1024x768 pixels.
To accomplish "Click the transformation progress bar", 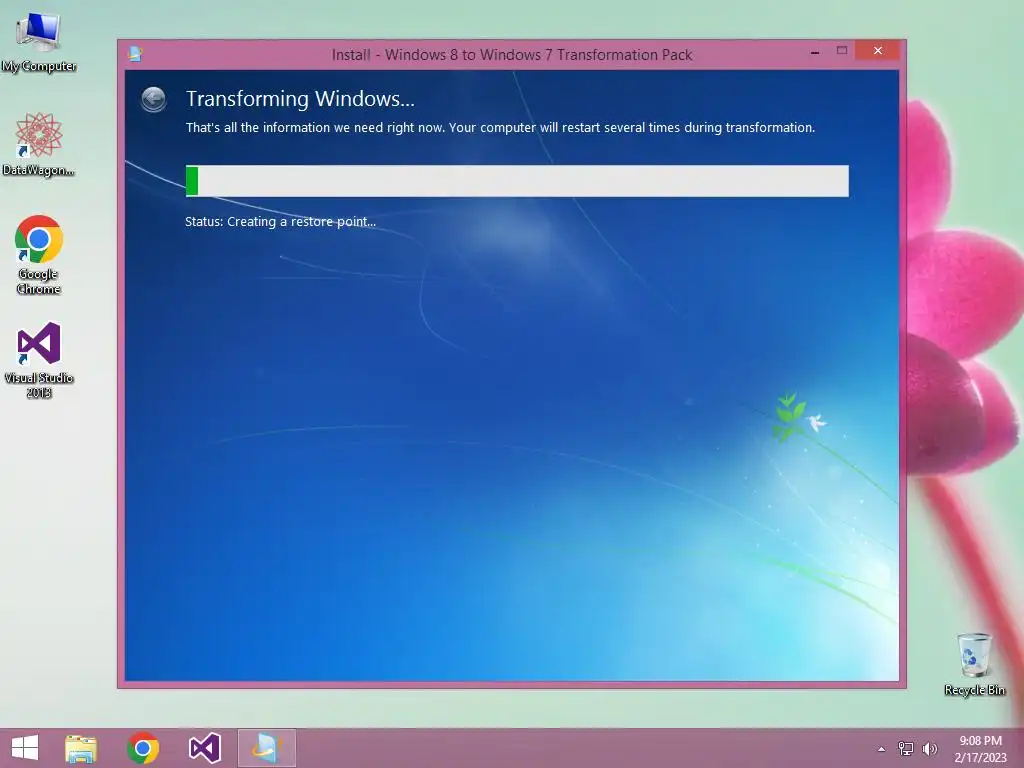I will pos(517,181).
